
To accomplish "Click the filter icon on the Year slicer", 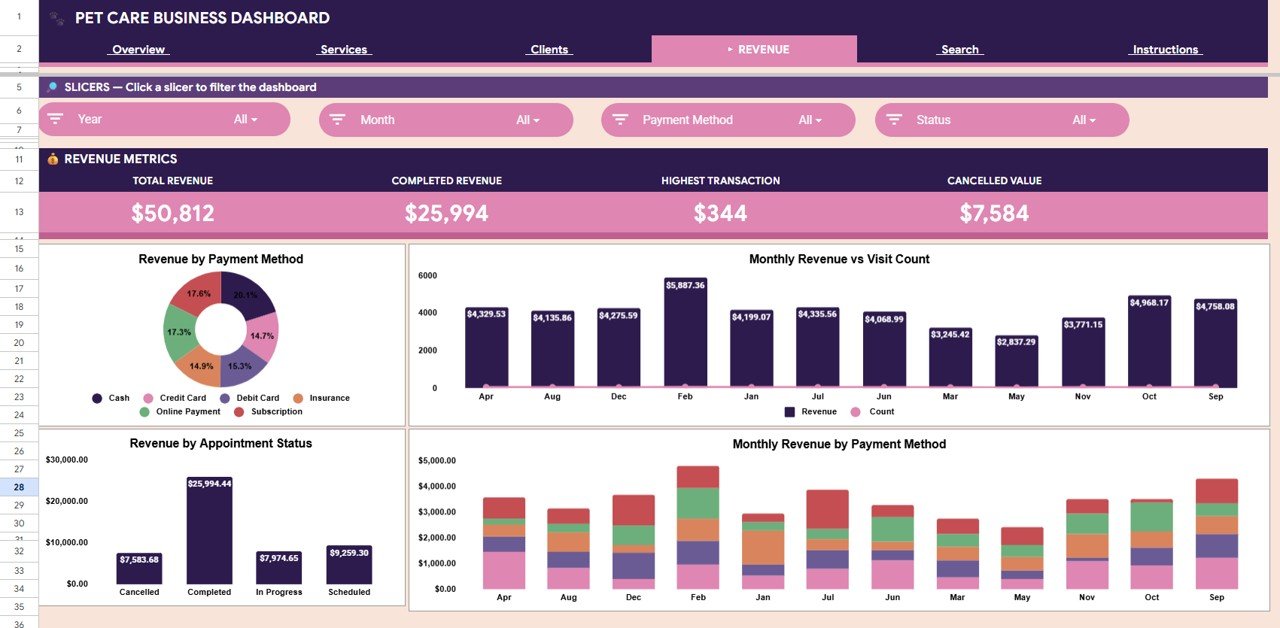I will (x=56, y=119).
